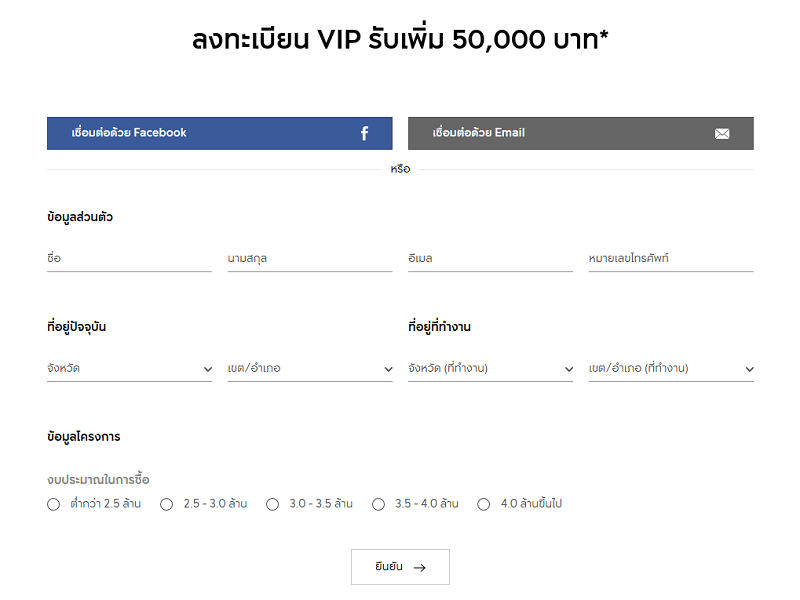Screen dimensions: 800x600
Task: Click into the อีเมล input field
Action: (x=490, y=259)
